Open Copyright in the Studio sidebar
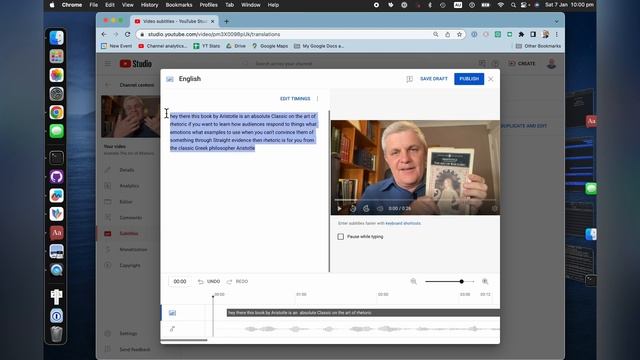Image resolution: width=640 pixels, height=360 pixels. 130,265
